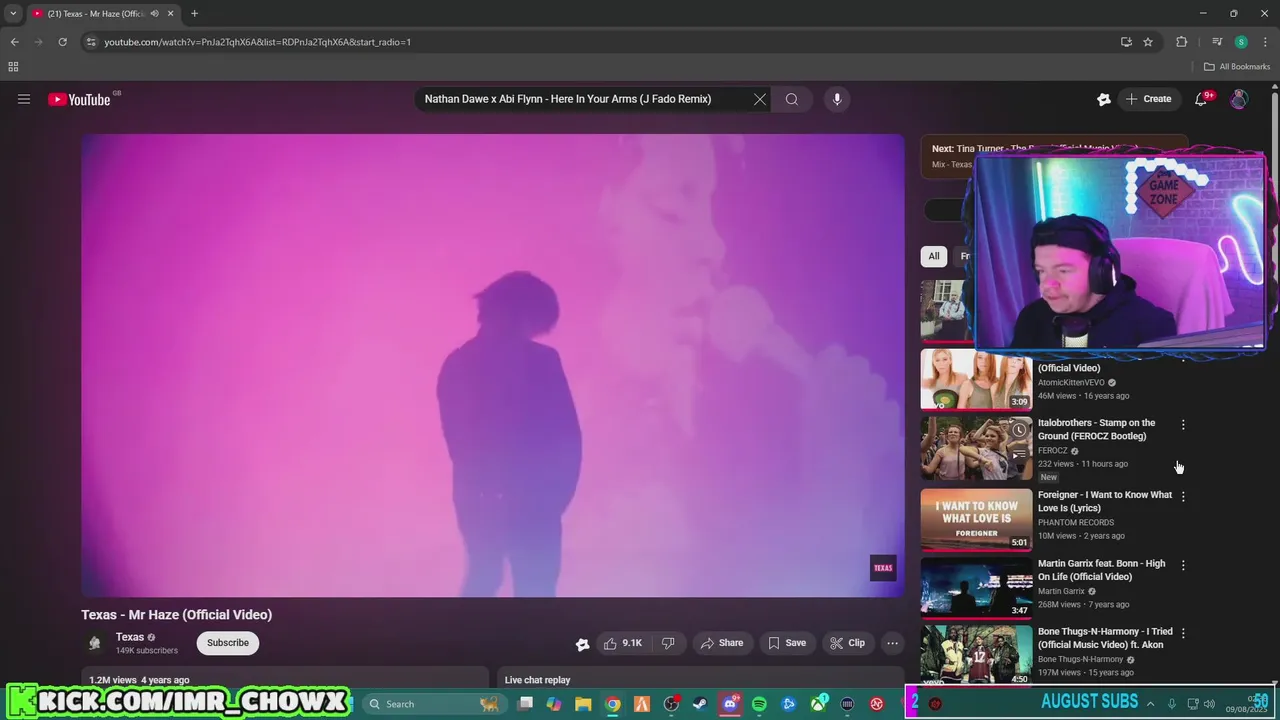Image resolution: width=1280 pixels, height=720 pixels.
Task: Bookmark this page with star icon
Action: 1148,42
